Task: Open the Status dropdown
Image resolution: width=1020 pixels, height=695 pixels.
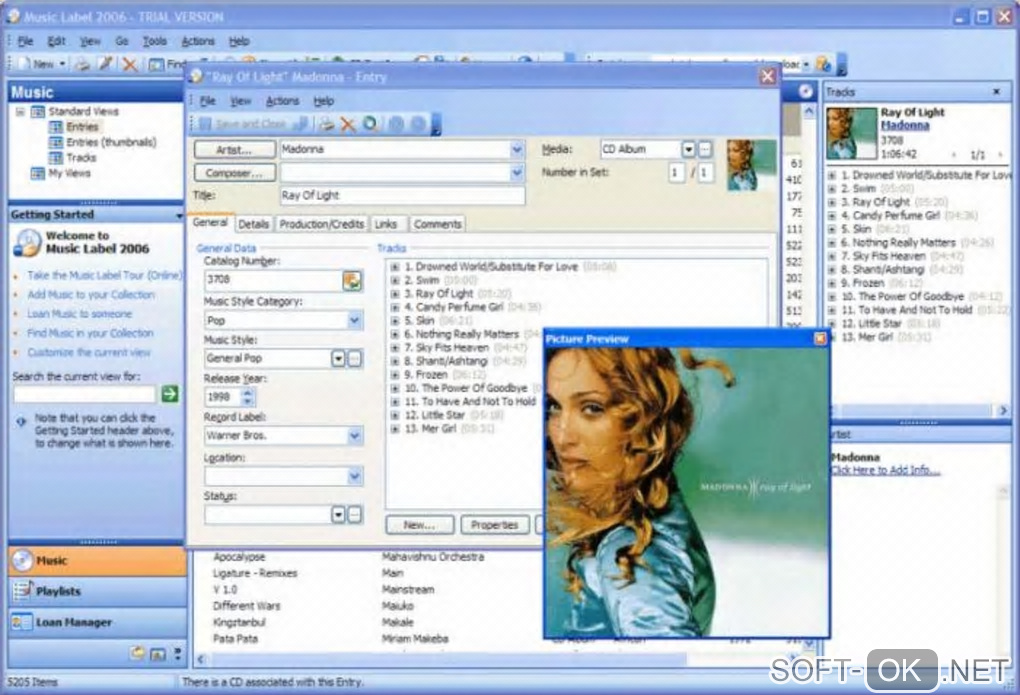Action: pos(338,515)
